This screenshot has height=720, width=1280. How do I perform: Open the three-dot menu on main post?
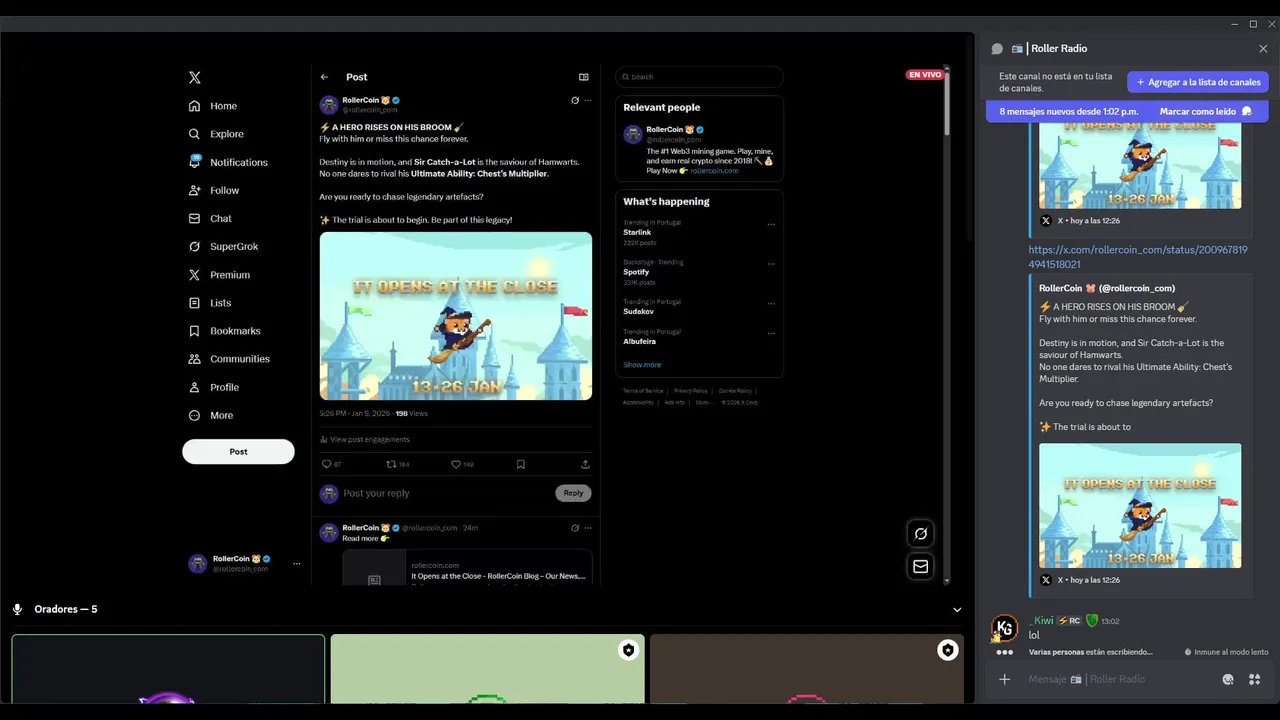coord(588,100)
